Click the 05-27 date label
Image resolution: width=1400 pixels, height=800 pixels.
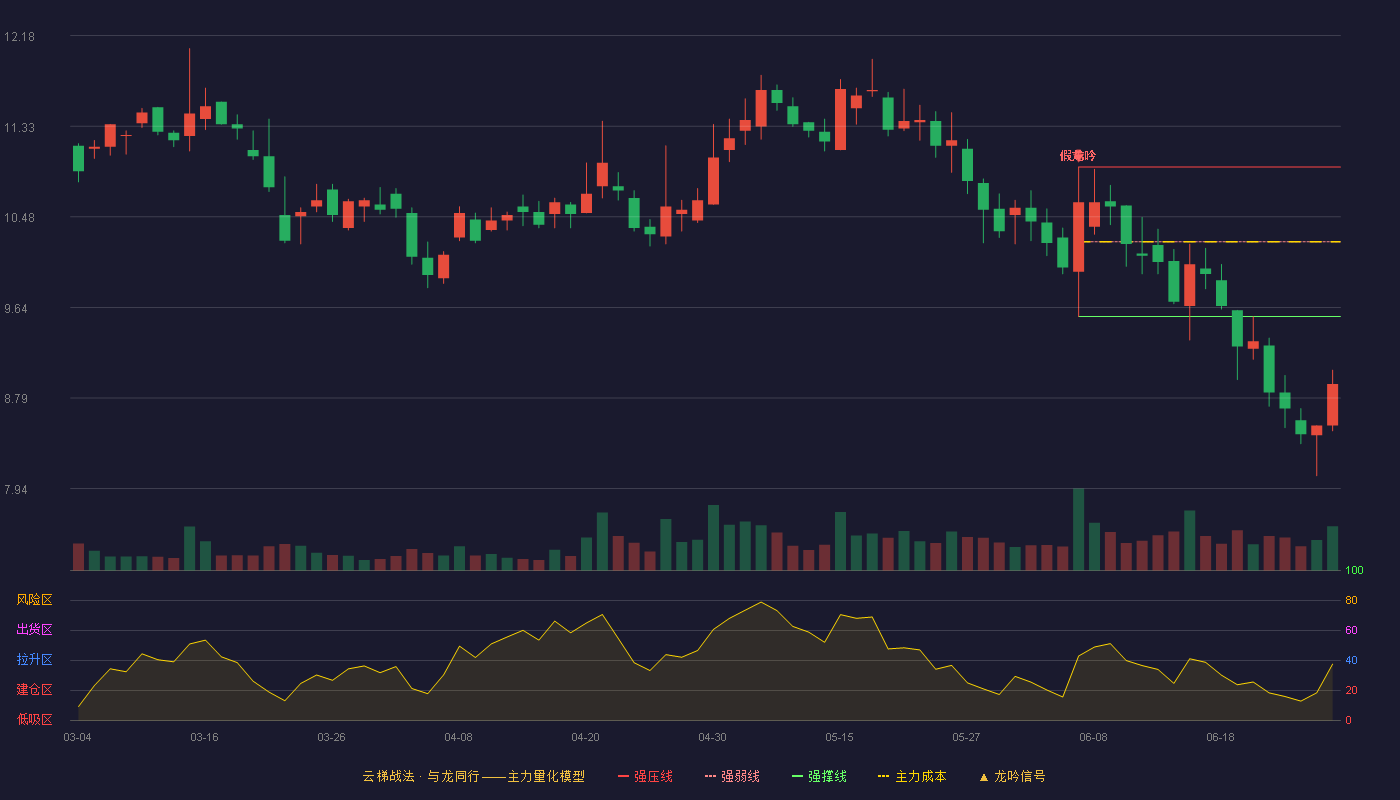966,737
